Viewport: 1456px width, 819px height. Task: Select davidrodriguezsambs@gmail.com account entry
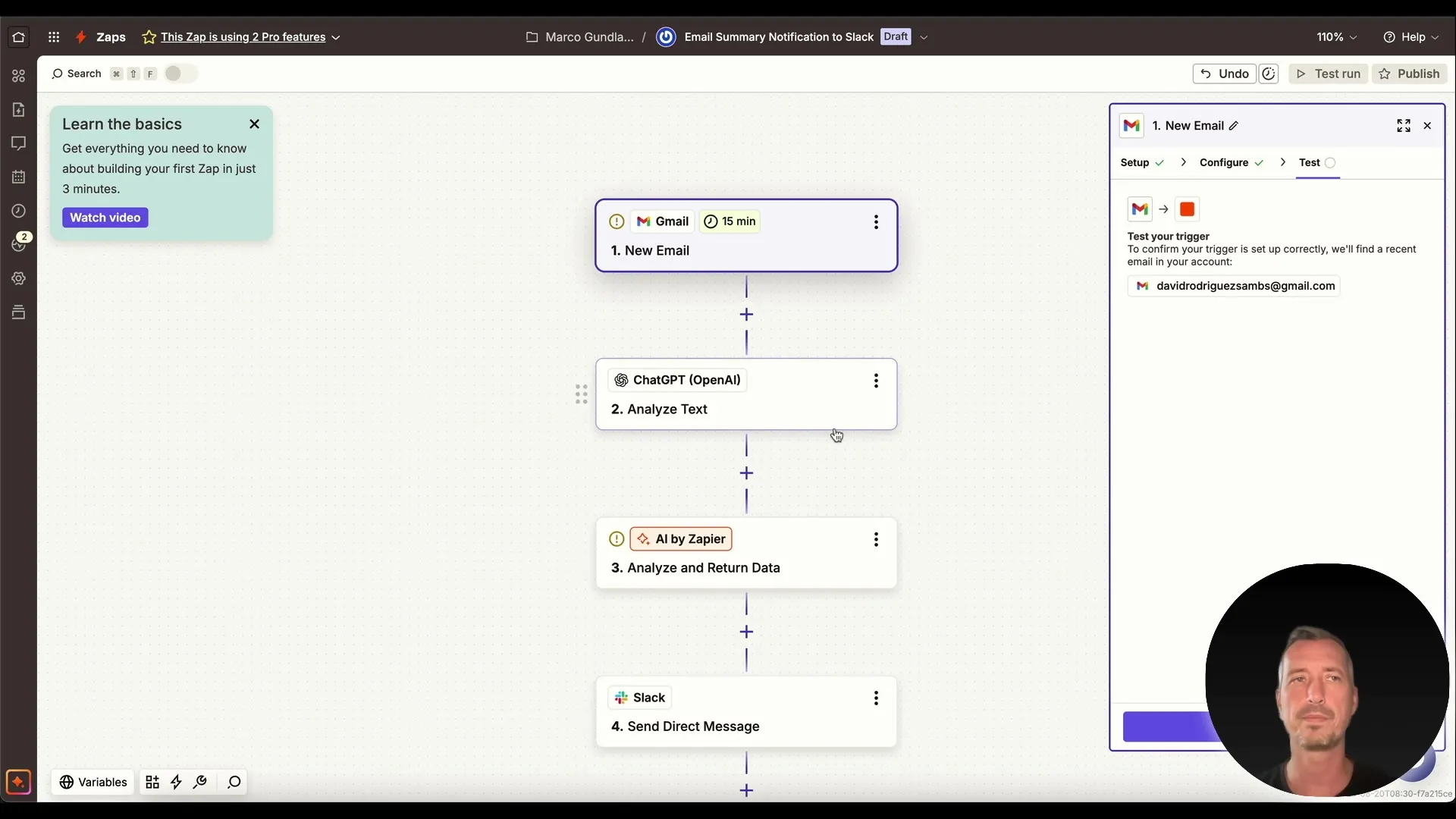[x=1234, y=286]
